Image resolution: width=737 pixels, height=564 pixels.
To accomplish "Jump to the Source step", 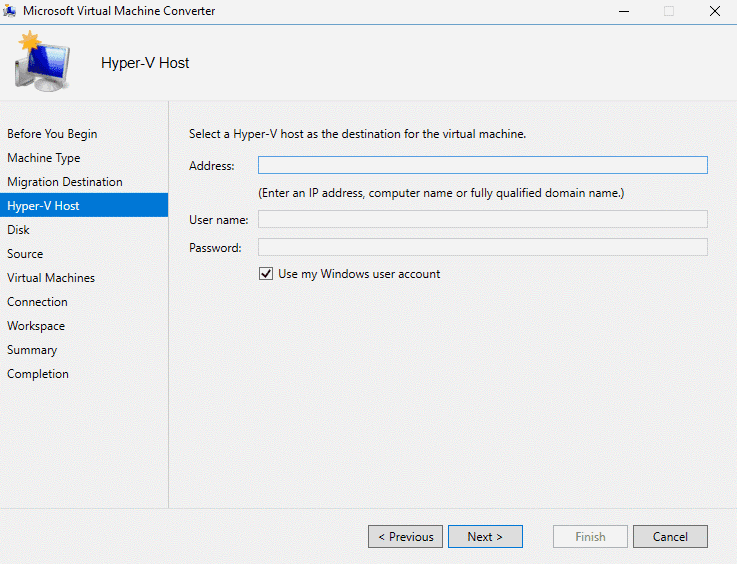I will (25, 254).
